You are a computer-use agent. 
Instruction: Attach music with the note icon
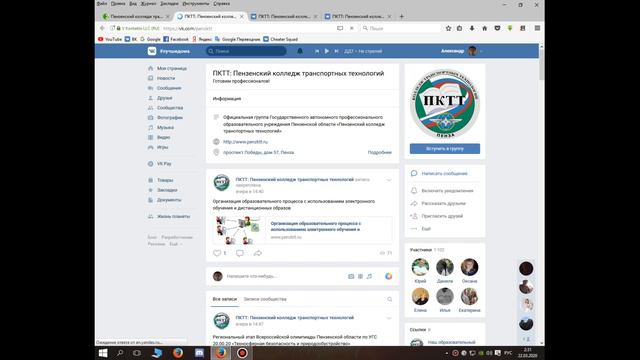point(369,276)
